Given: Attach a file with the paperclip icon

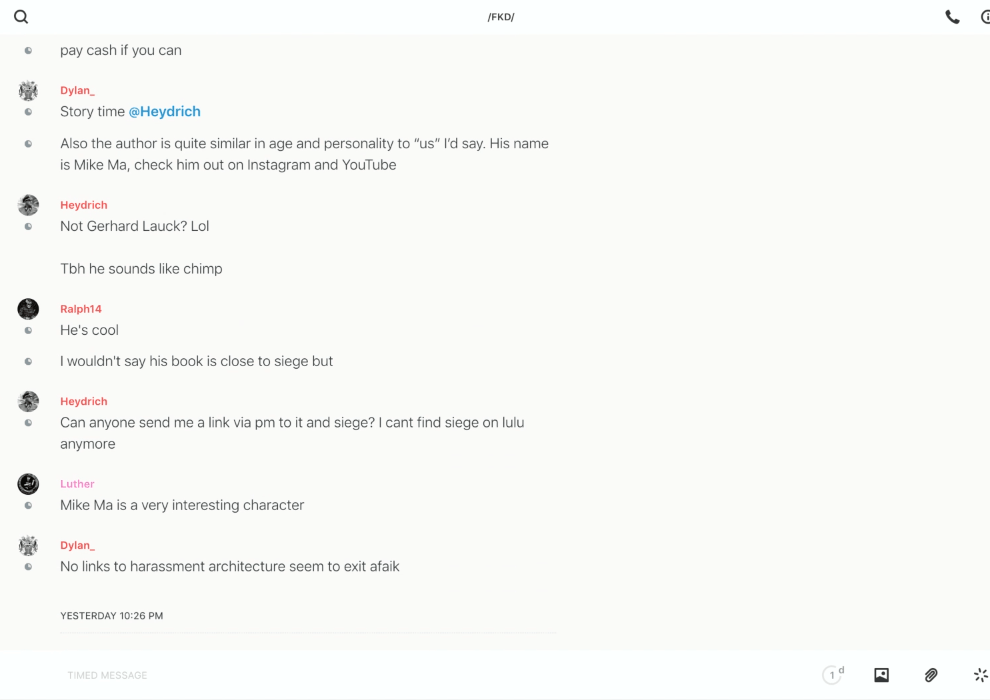Looking at the screenshot, I should 931,675.
